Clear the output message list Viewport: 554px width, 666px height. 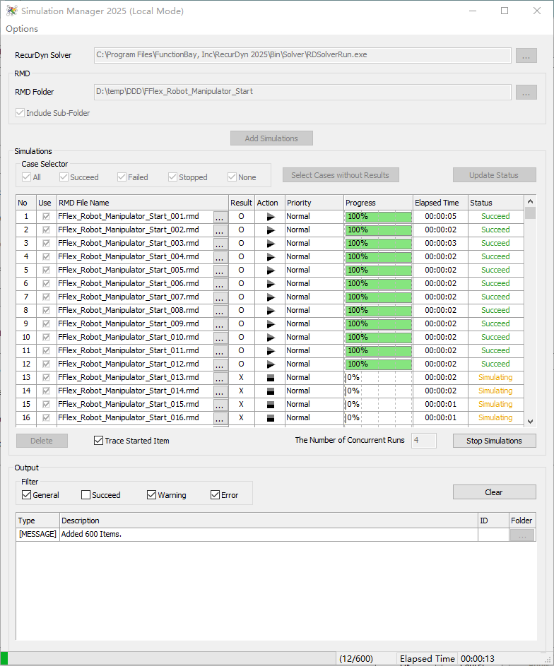click(x=494, y=492)
